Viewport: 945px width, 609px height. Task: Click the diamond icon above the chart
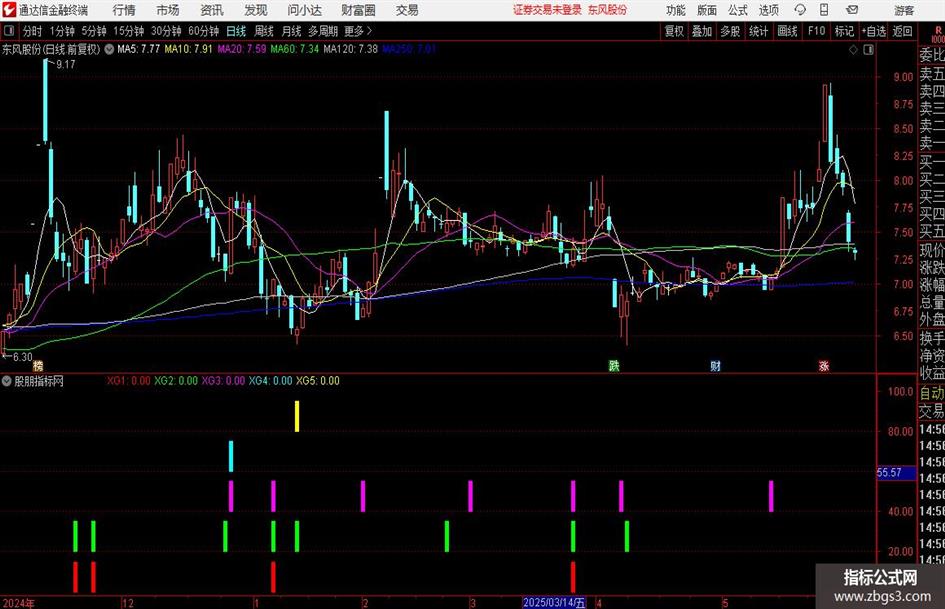(x=853, y=49)
